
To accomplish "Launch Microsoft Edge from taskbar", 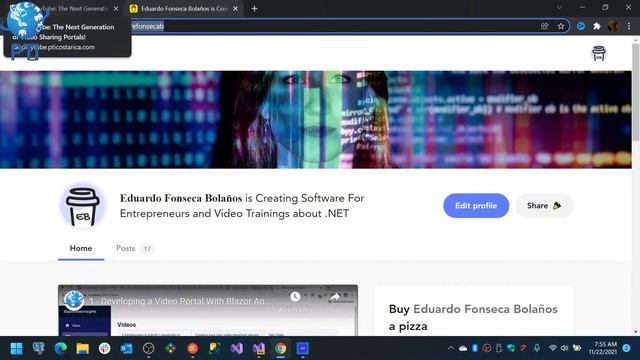I will click(x=61, y=349).
